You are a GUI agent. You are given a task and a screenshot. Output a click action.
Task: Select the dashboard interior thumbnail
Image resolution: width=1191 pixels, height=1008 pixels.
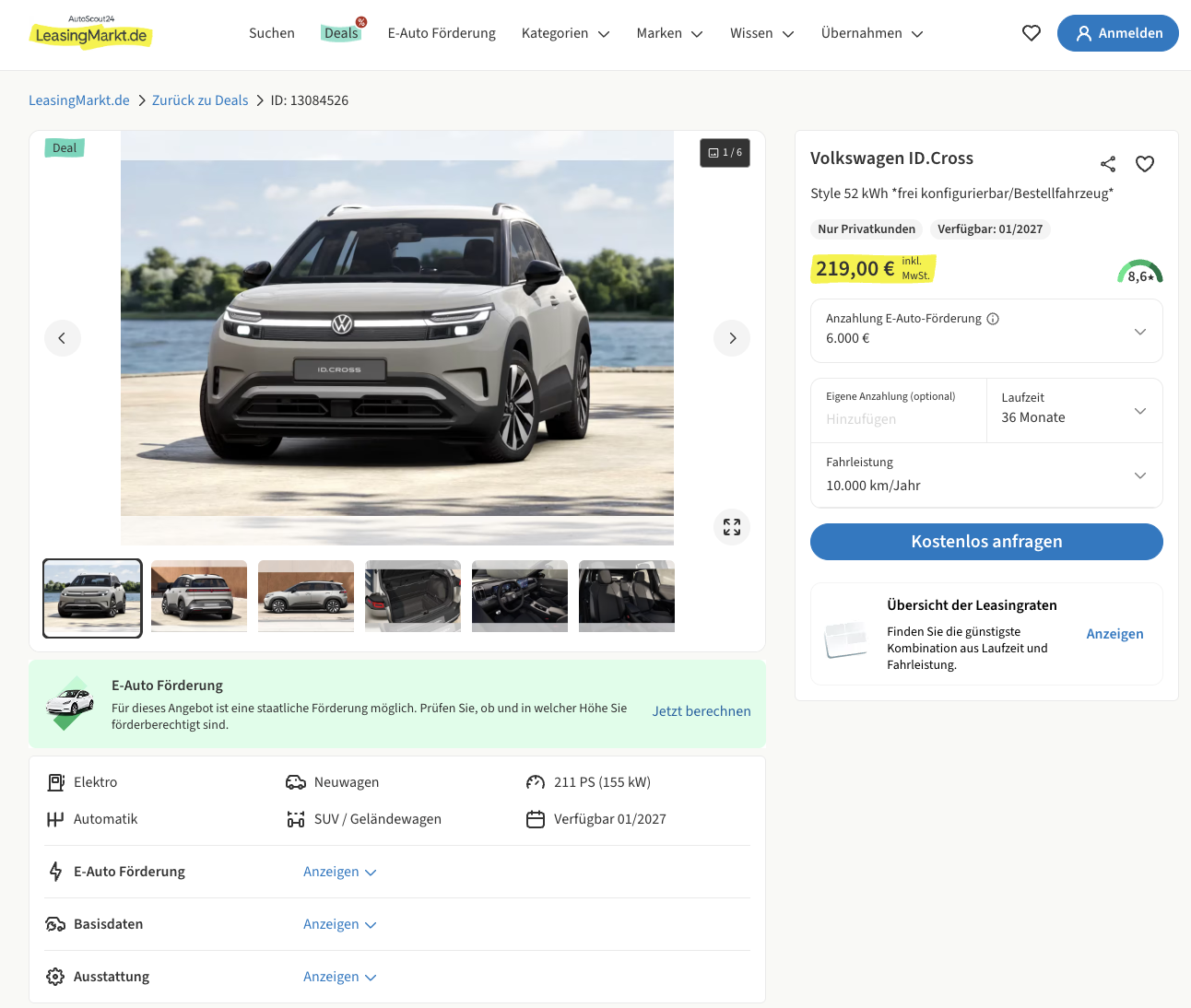pyautogui.click(x=520, y=596)
